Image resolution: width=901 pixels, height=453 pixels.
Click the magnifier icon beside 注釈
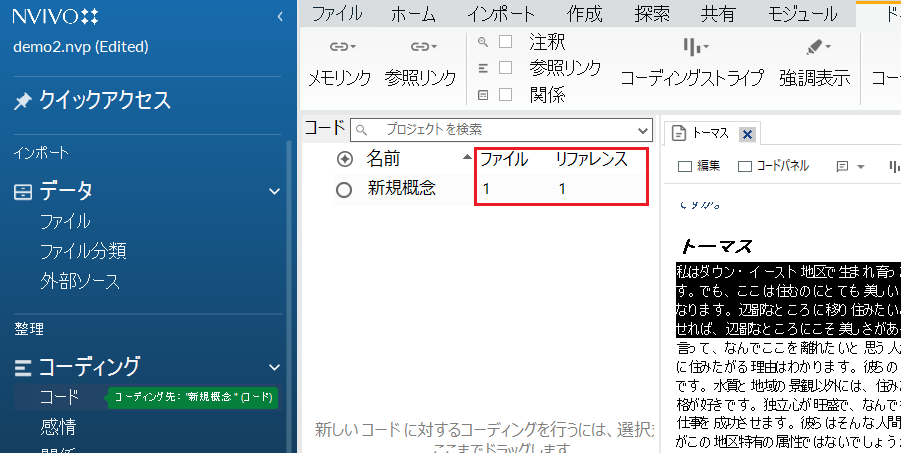click(483, 41)
